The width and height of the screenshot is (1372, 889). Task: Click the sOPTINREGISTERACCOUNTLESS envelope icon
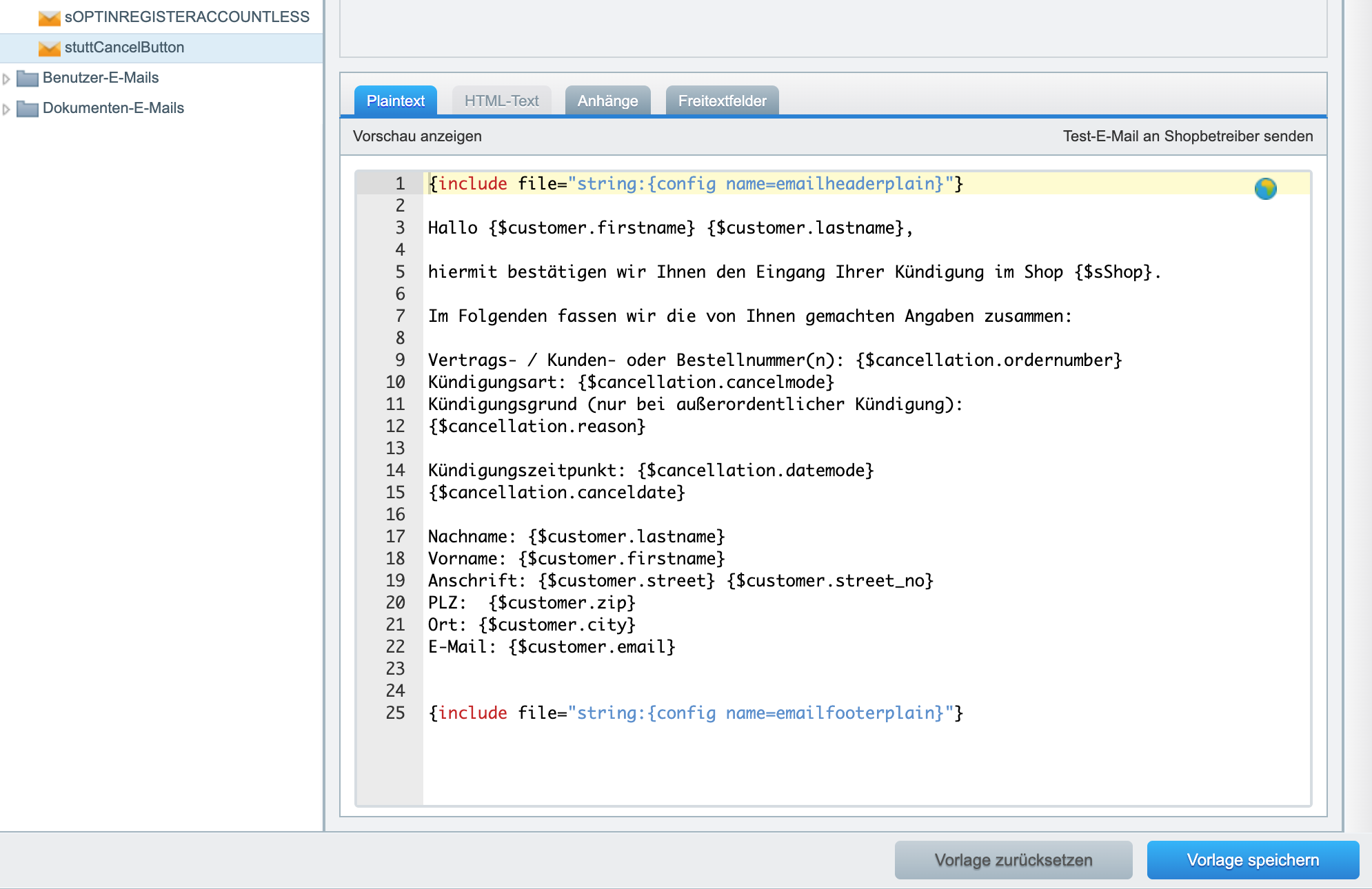pyautogui.click(x=49, y=18)
